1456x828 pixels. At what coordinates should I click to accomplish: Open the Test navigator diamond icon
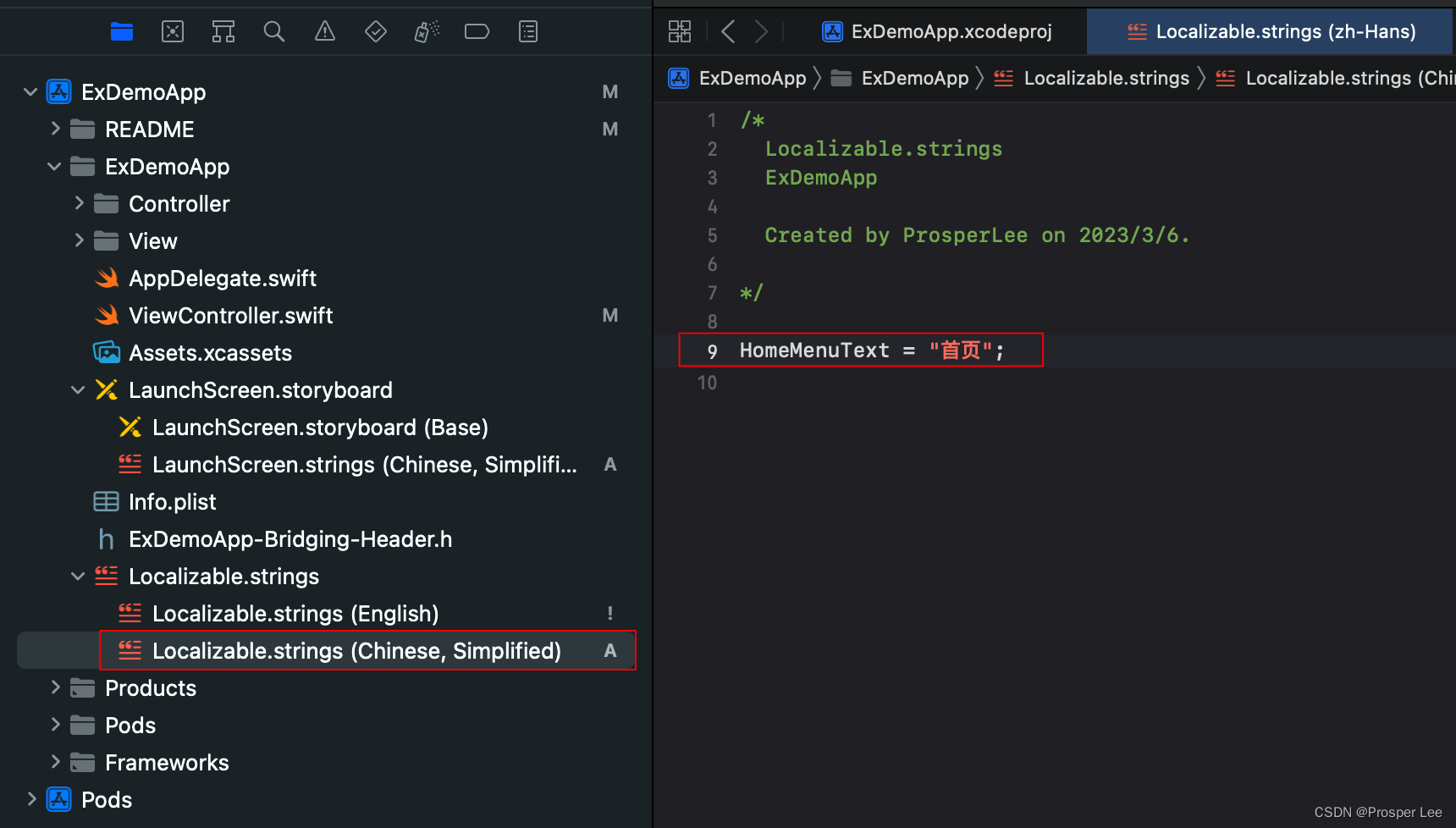376,32
